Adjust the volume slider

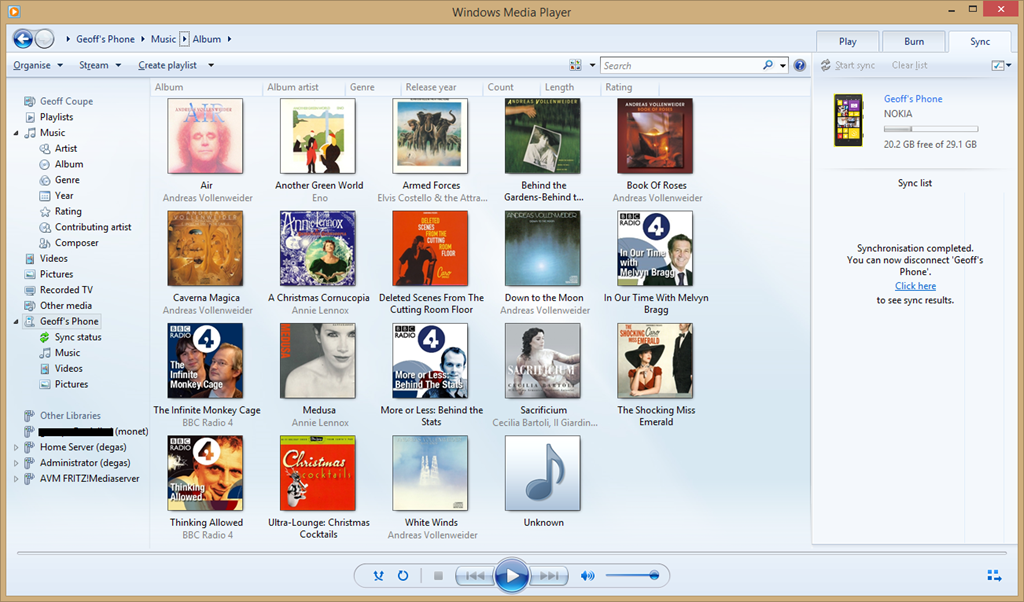632,576
